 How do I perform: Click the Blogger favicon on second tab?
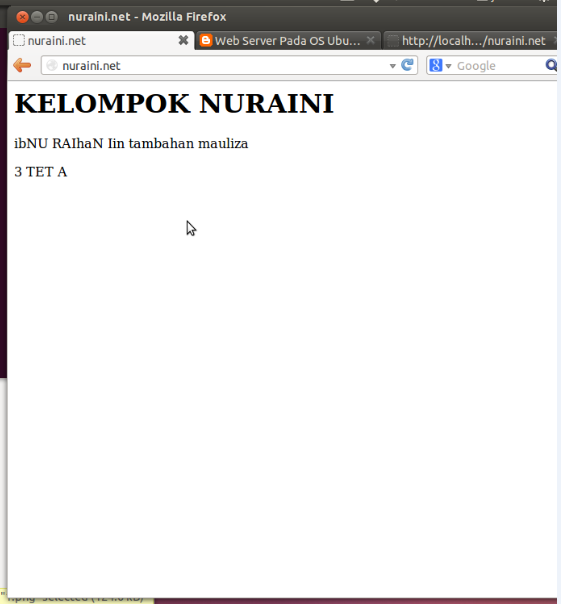[x=206, y=40]
